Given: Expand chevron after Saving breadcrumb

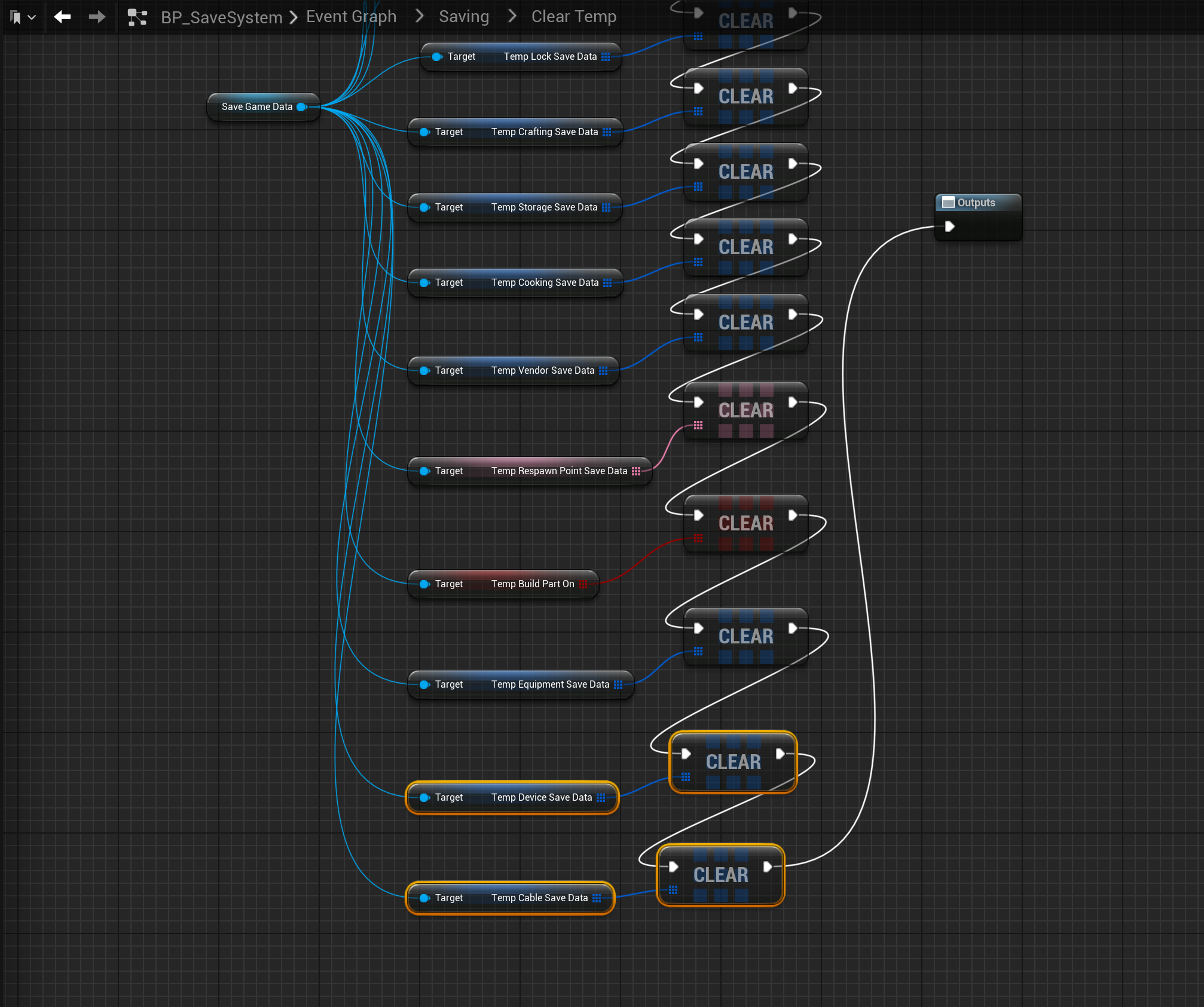Looking at the screenshot, I should [x=512, y=17].
